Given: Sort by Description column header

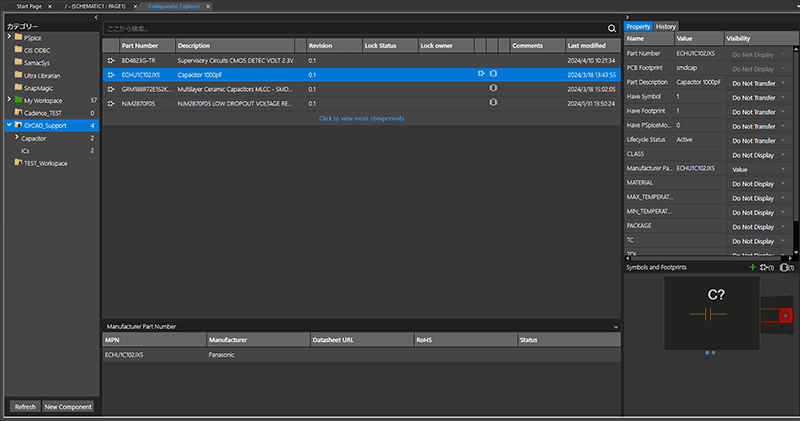Looking at the screenshot, I should tap(235, 45).
